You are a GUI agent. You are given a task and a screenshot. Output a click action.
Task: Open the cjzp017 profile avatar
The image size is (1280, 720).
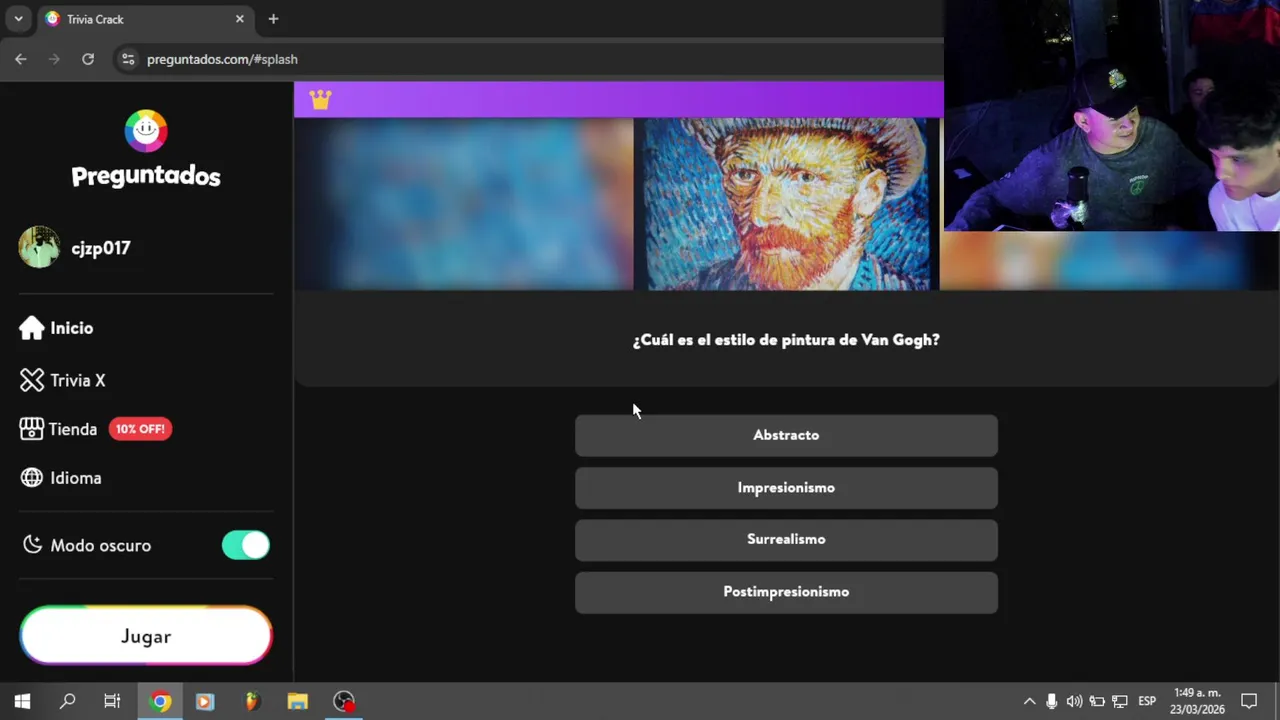pyautogui.click(x=39, y=247)
